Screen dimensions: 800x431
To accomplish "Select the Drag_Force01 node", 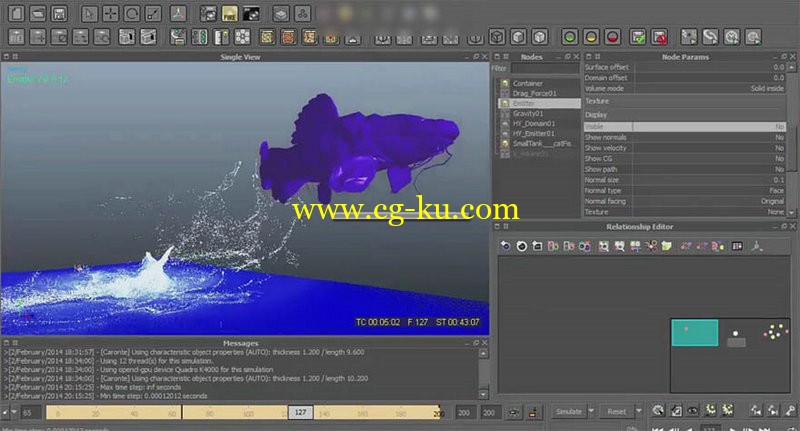I will pos(534,93).
